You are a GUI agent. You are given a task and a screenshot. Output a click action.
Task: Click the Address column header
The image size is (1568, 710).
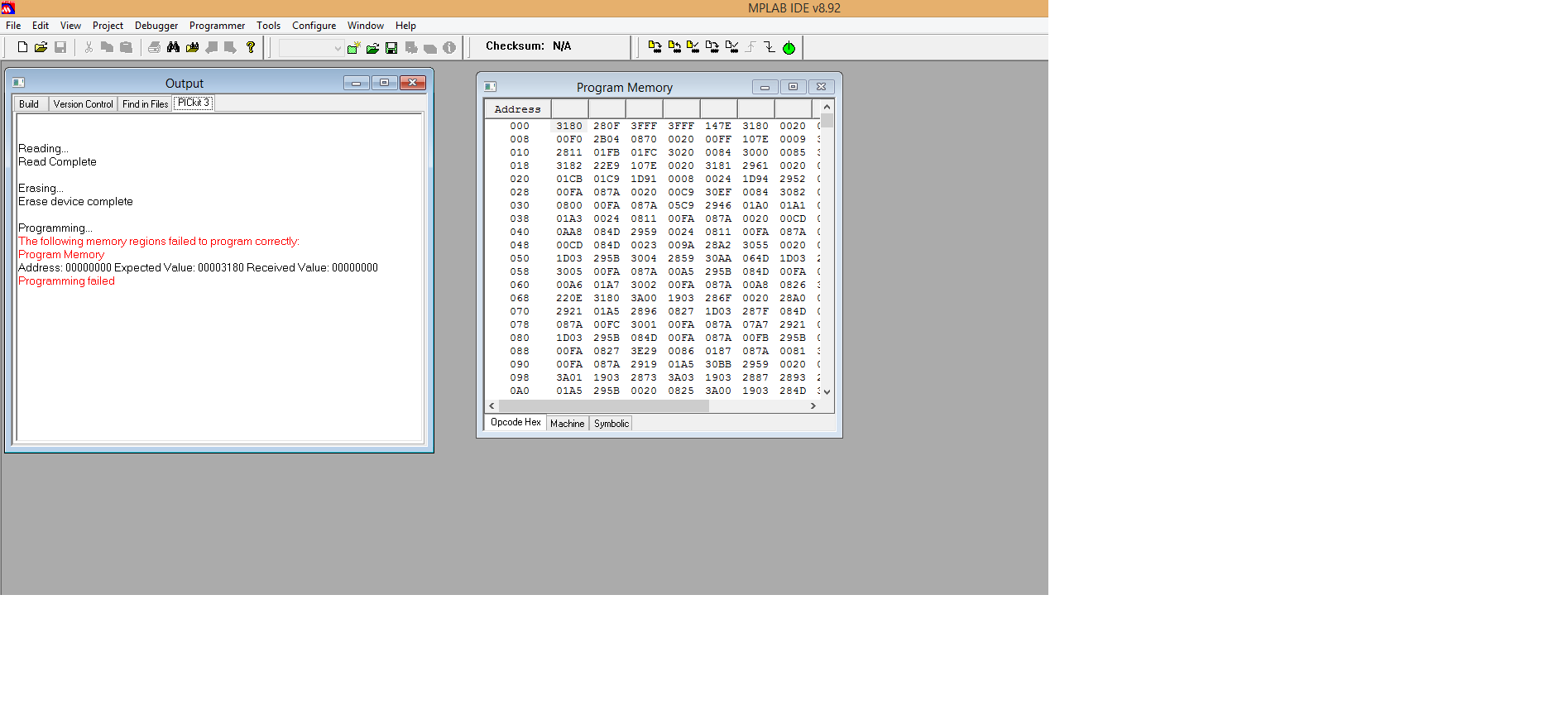pyautogui.click(x=518, y=109)
